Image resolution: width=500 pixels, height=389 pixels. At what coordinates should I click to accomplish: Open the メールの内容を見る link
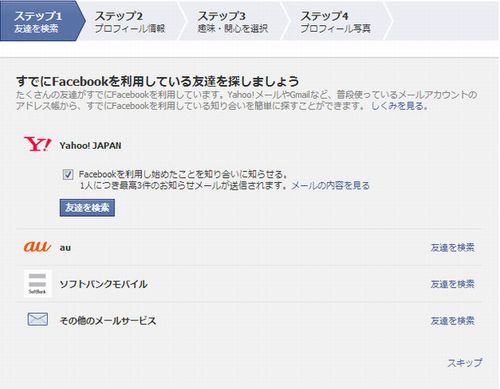point(331,185)
